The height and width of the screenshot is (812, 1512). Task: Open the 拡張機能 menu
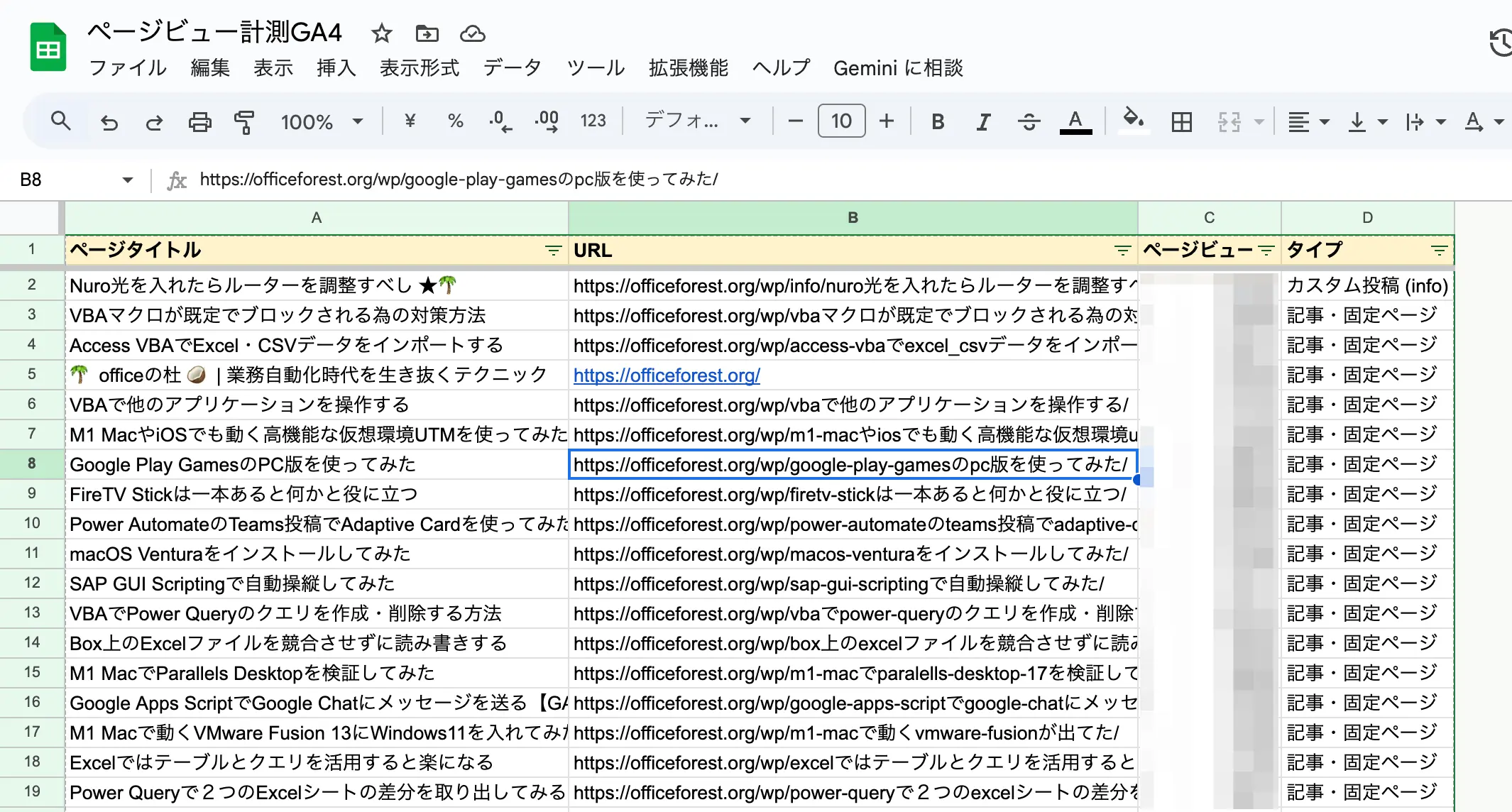[688, 68]
